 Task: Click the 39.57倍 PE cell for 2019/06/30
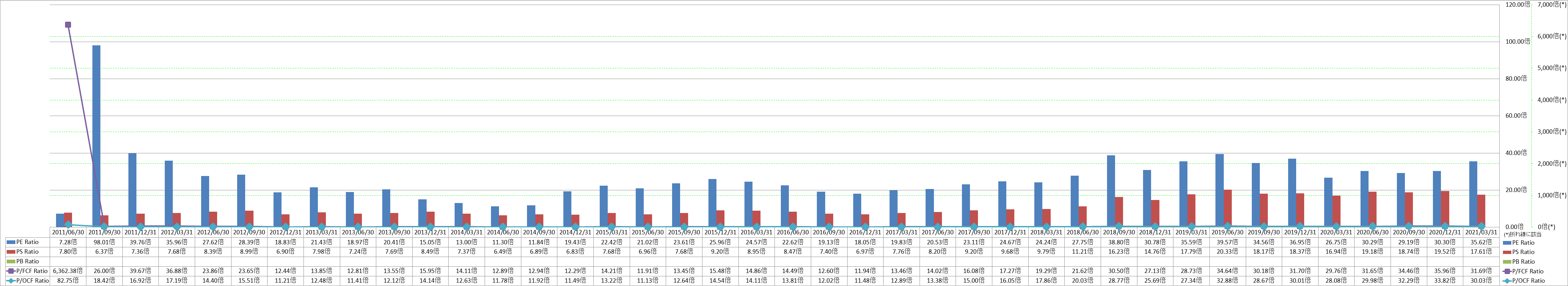click(x=1228, y=242)
